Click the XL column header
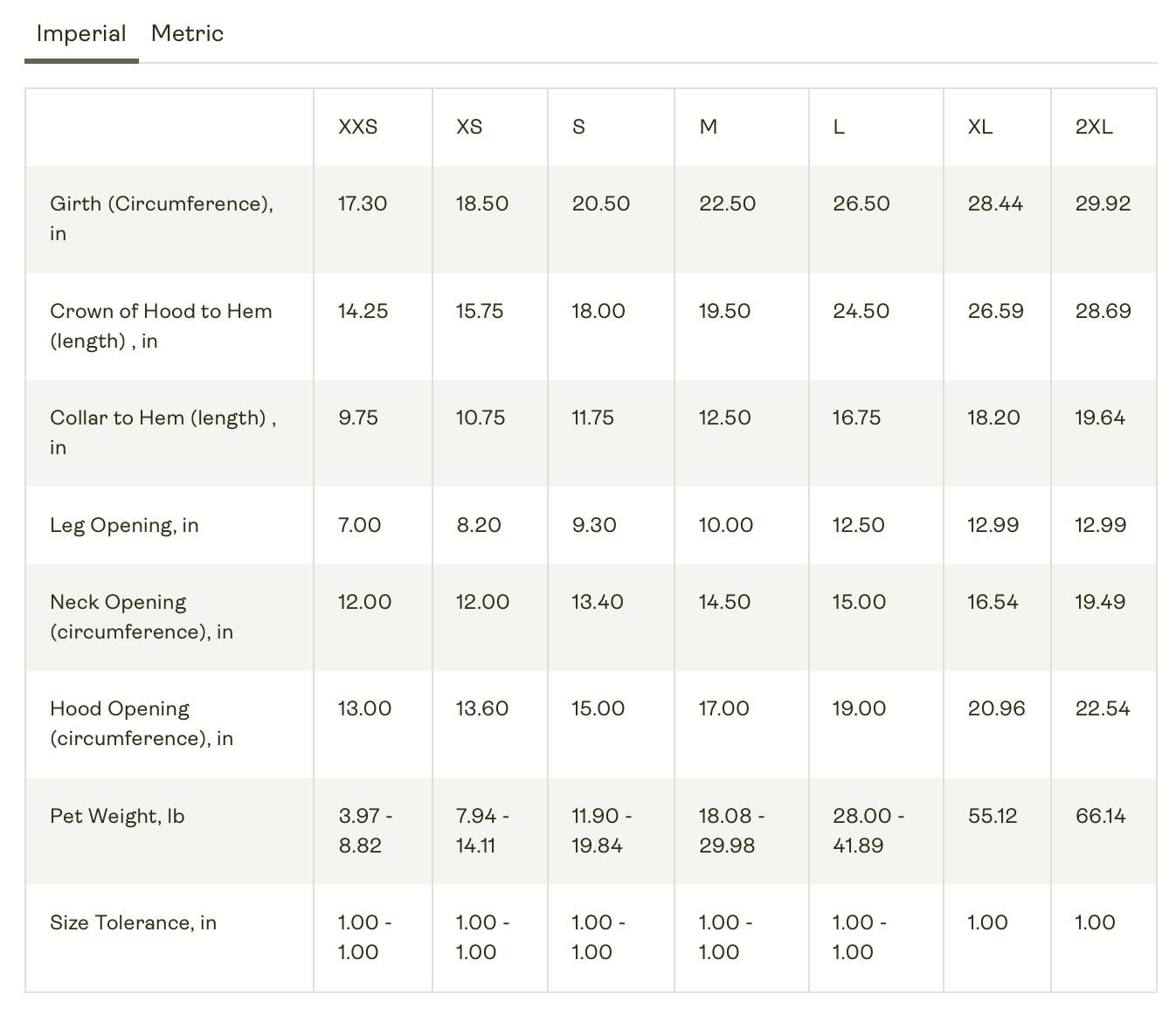The width and height of the screenshot is (1176, 1015). pyautogui.click(x=979, y=128)
